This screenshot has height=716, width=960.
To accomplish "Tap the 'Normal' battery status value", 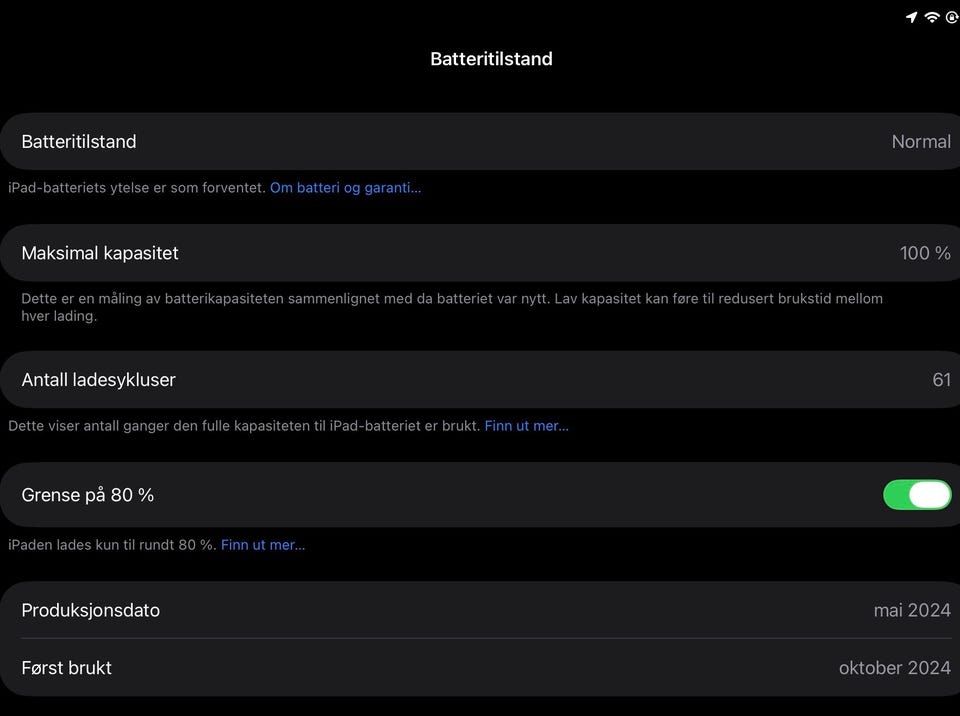I will (920, 142).
